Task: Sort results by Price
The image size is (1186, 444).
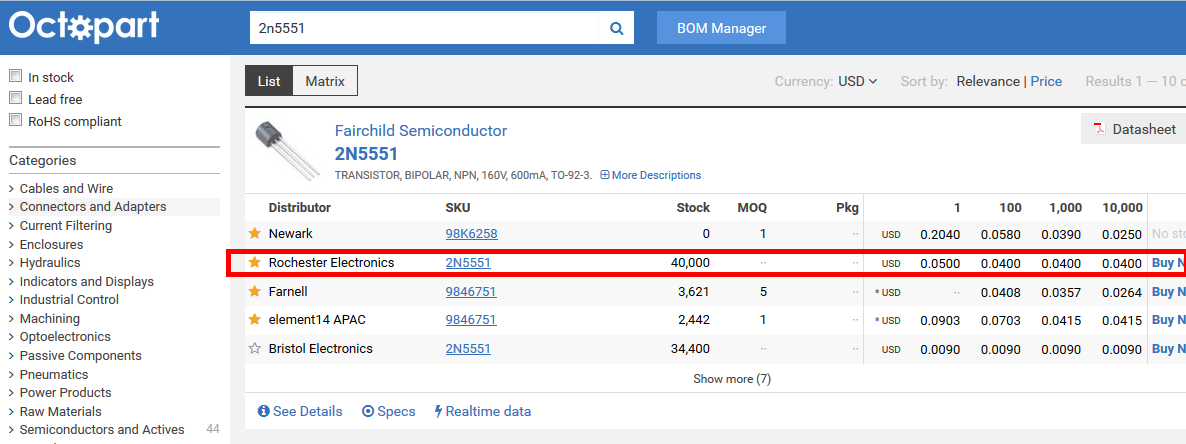Action: tap(1046, 82)
